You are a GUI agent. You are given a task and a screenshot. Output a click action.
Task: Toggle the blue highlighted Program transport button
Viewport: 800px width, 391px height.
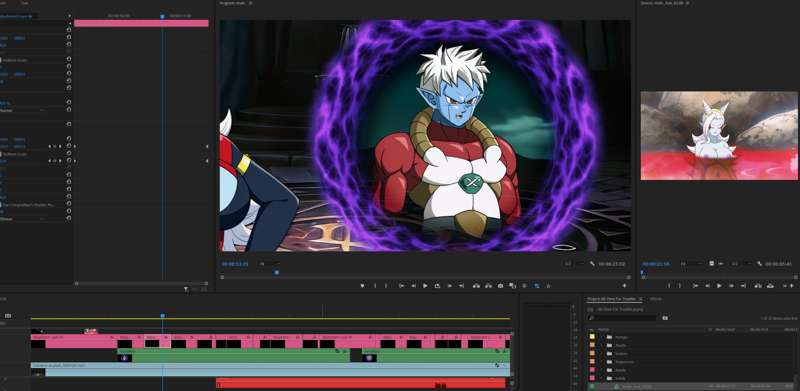click(537, 286)
